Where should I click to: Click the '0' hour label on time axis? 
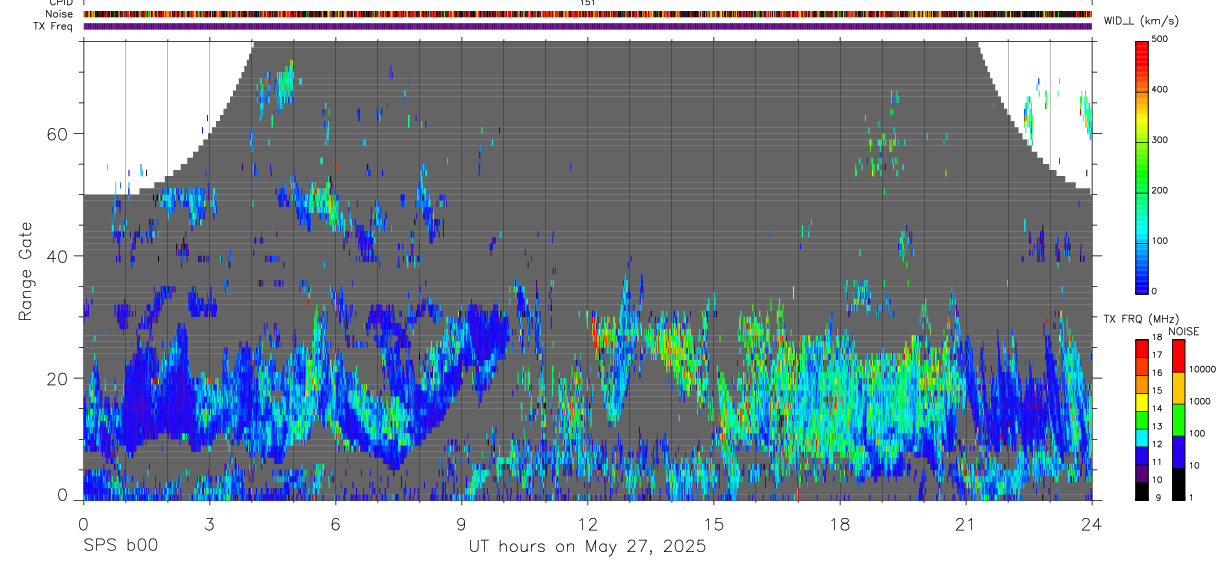[83, 523]
